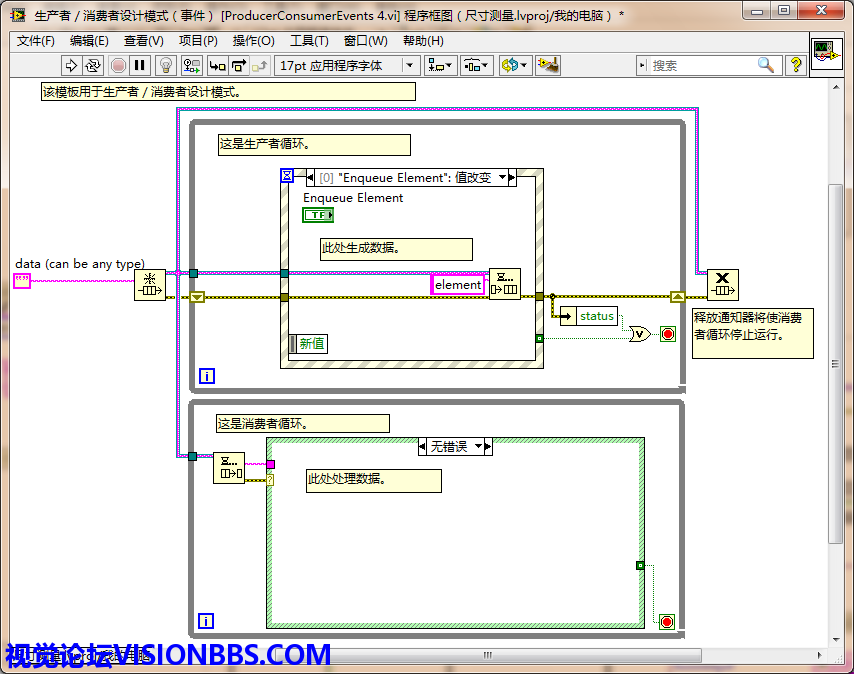Click the VI icon in top-right corner
854x674 pixels.
pyautogui.click(x=825, y=52)
